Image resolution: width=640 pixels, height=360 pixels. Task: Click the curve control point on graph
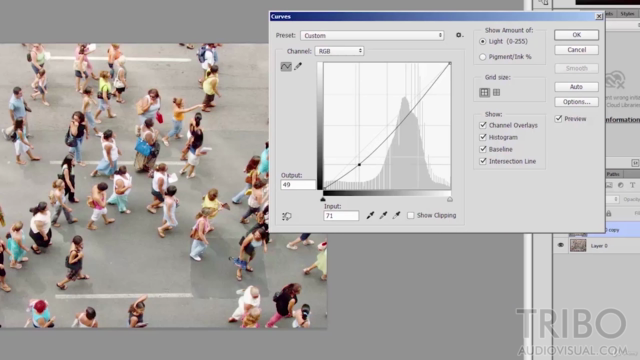359,164
